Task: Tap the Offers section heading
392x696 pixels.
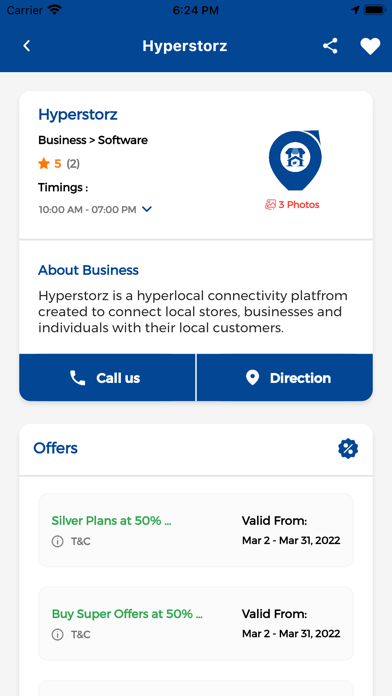Action: click(x=55, y=448)
